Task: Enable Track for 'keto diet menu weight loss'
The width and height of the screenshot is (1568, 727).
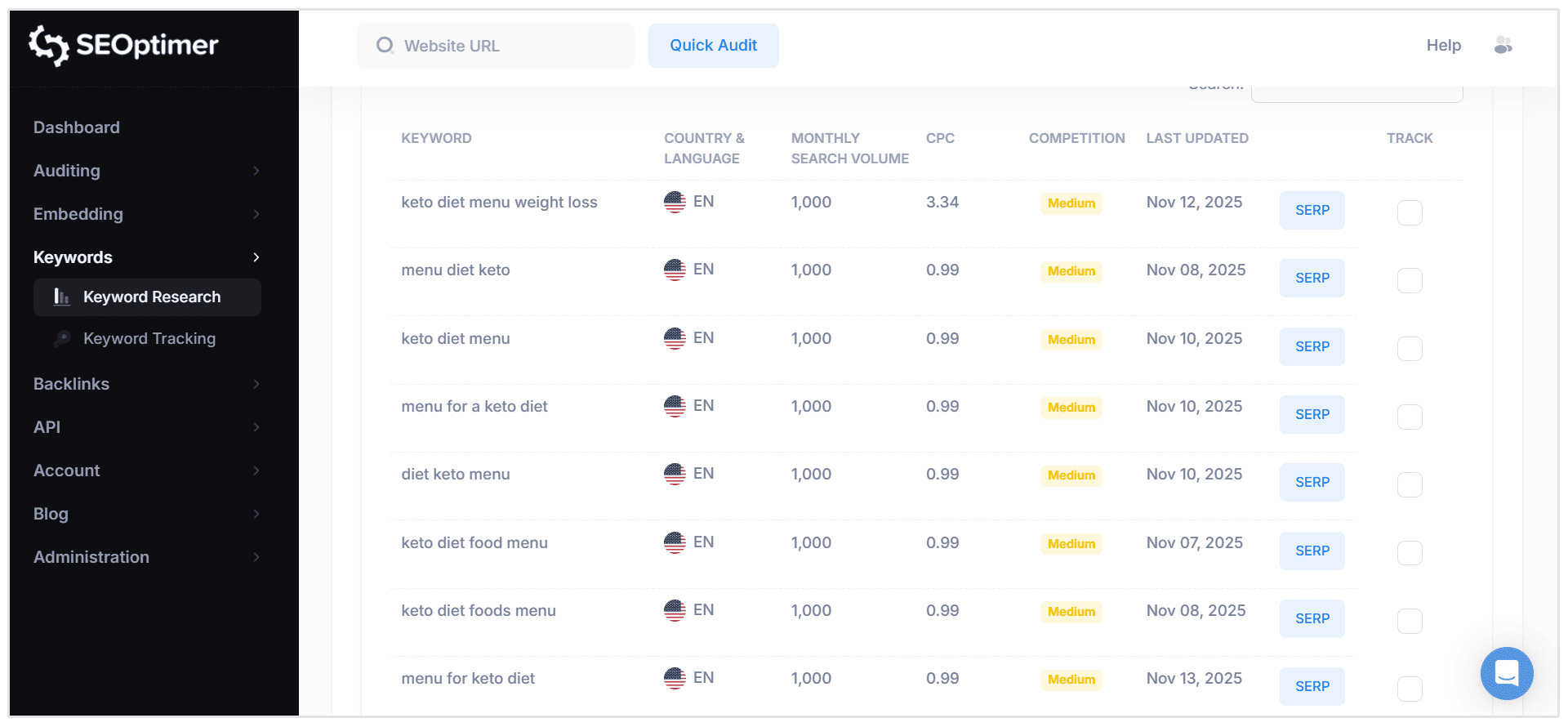Action: 1410,212
